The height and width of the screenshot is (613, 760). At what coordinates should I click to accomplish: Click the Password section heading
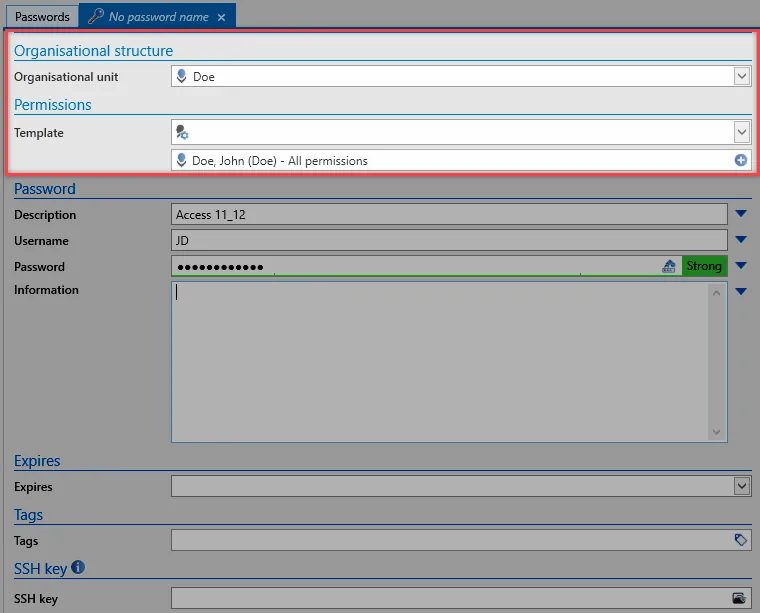tap(45, 189)
